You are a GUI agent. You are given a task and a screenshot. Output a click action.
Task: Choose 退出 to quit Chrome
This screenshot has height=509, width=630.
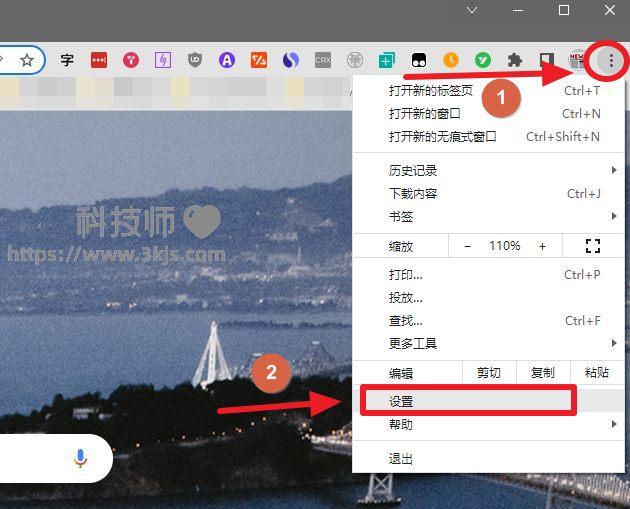[x=488, y=458]
